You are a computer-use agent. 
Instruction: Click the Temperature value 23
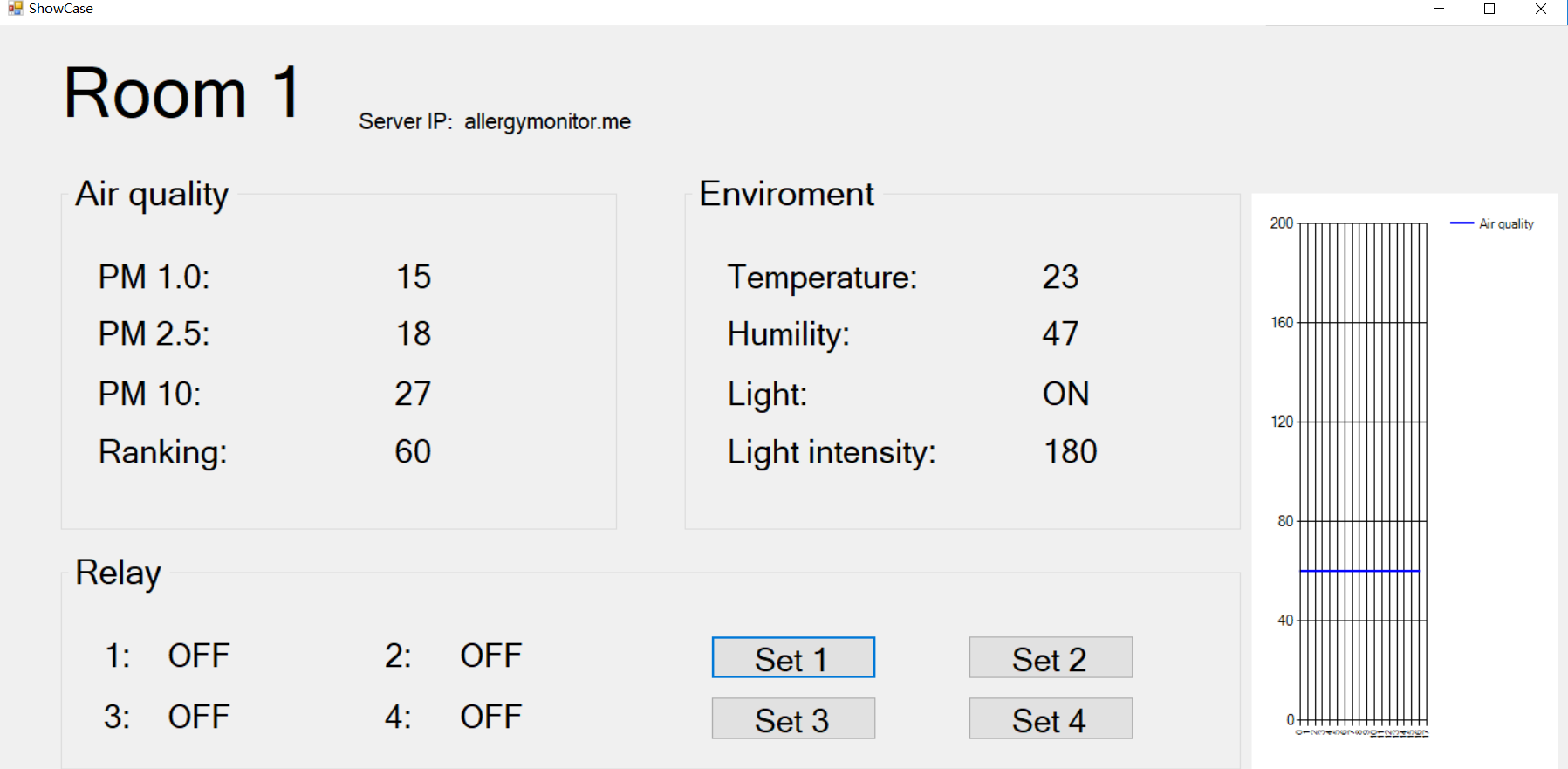1060,277
